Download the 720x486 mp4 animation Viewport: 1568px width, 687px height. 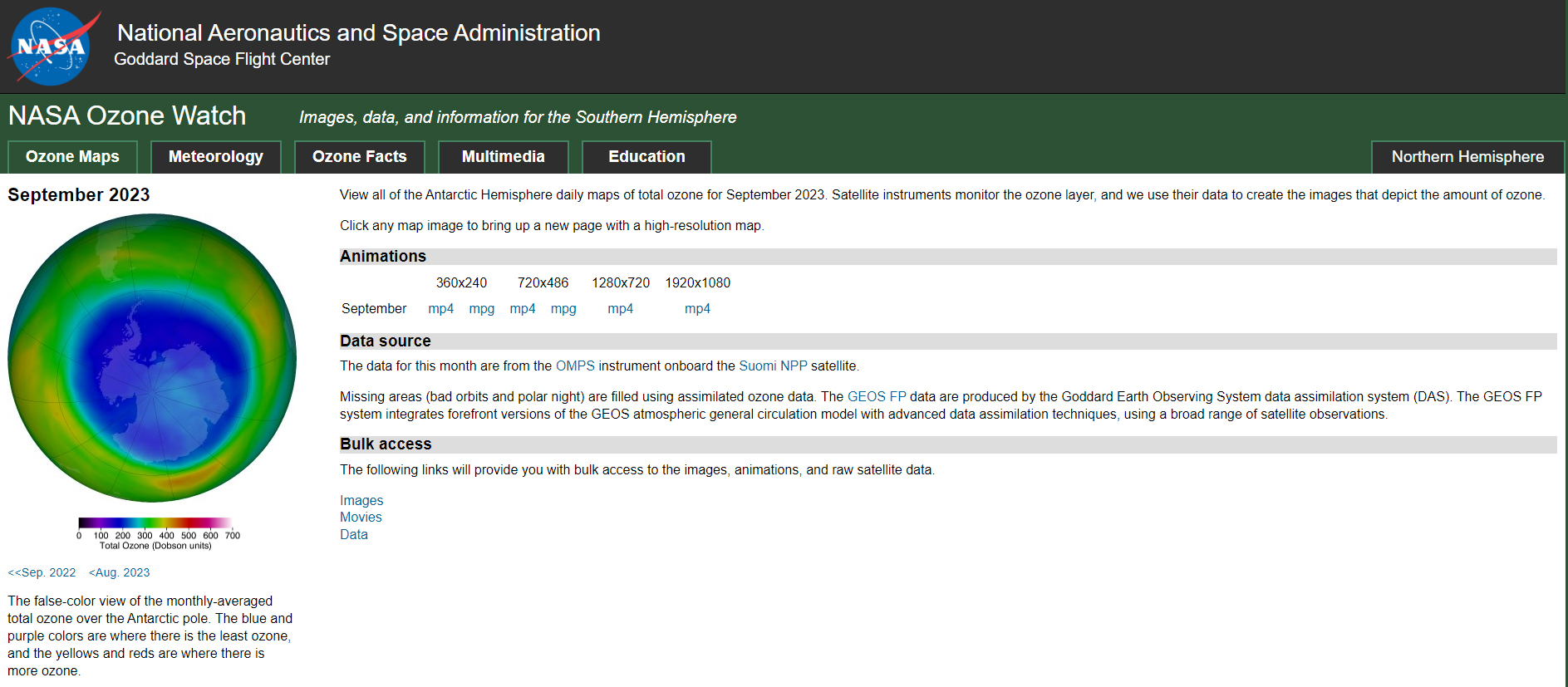[x=522, y=309]
